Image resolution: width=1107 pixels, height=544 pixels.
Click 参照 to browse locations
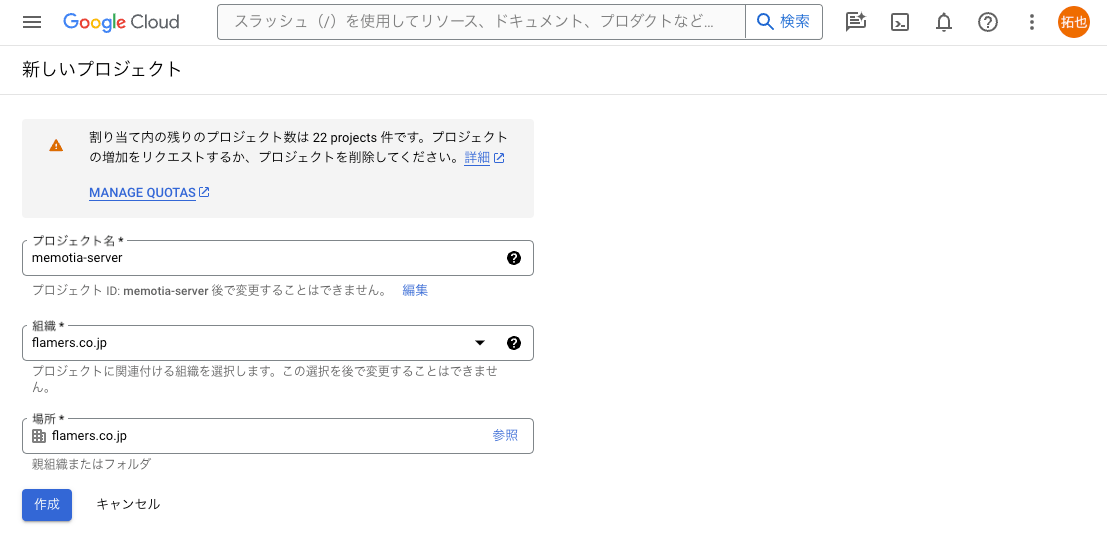[505, 436]
